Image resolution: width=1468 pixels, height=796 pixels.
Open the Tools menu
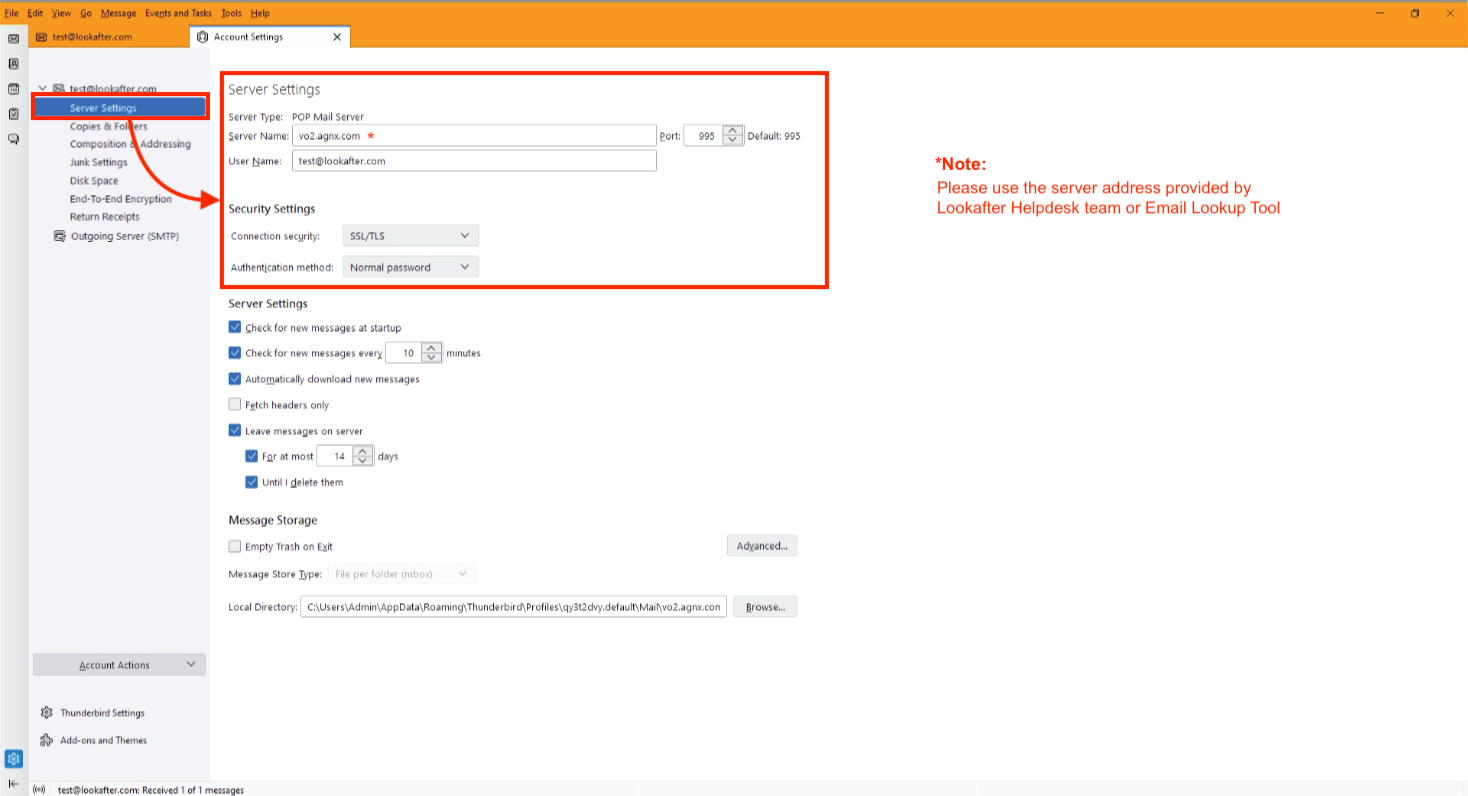[x=231, y=13]
